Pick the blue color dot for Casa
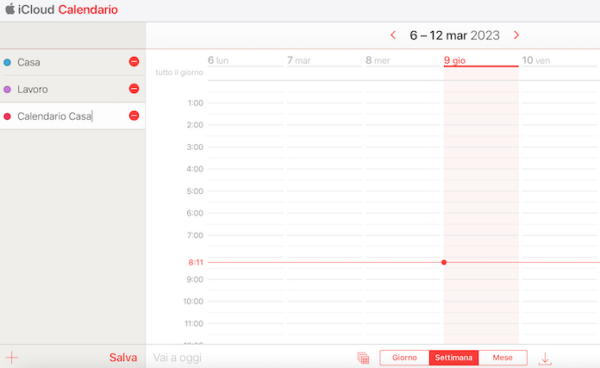This screenshot has width=600, height=368. [x=7, y=62]
